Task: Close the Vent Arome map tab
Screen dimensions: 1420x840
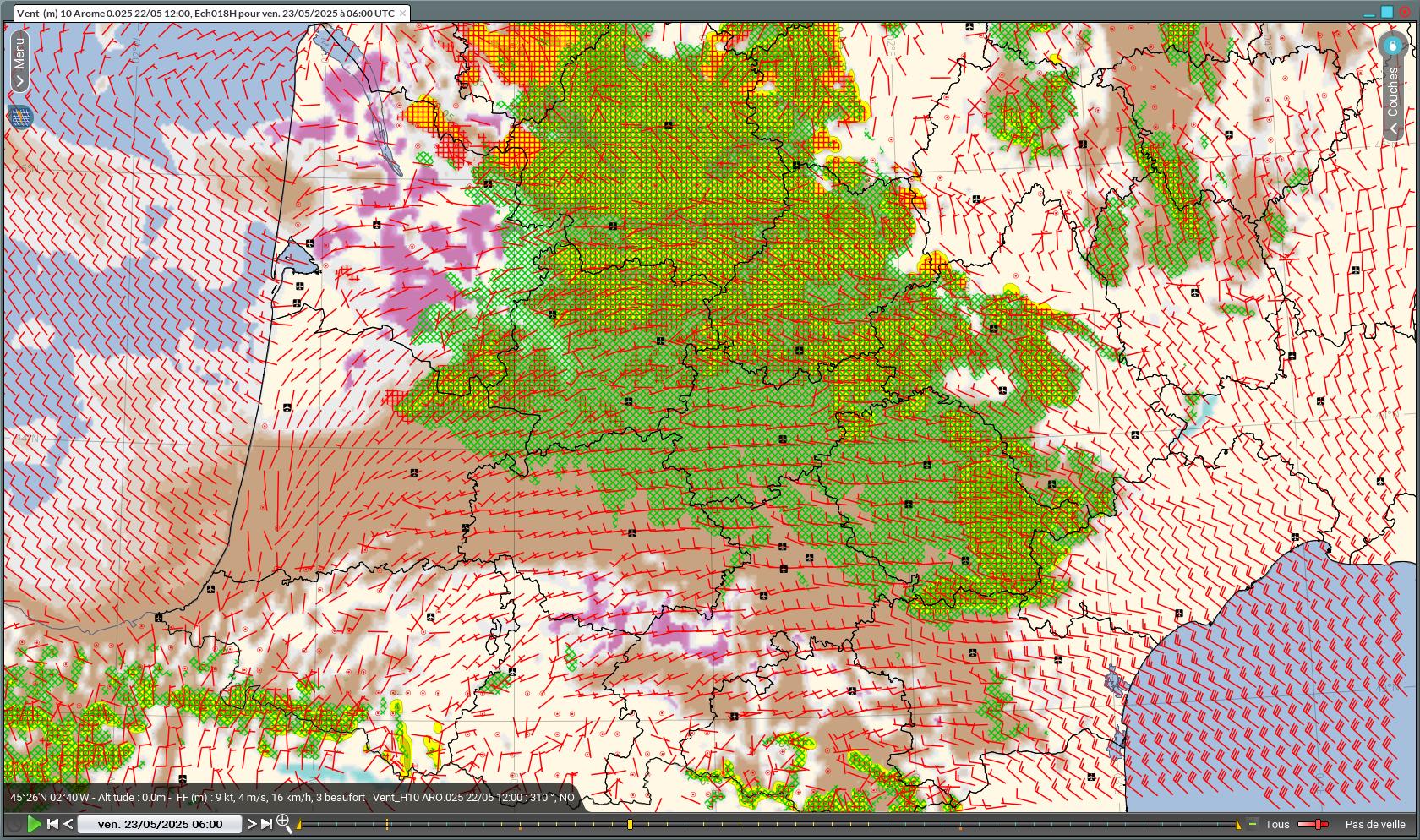Action: click(x=403, y=14)
